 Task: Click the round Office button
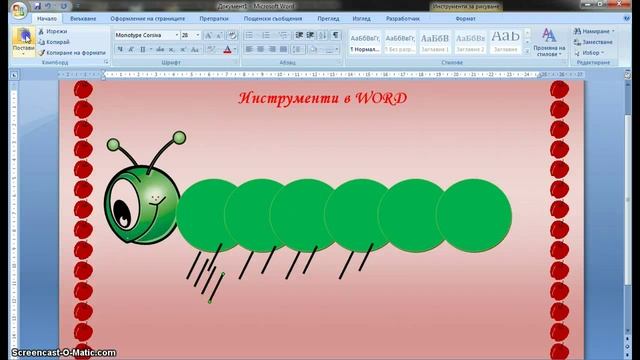point(19,10)
